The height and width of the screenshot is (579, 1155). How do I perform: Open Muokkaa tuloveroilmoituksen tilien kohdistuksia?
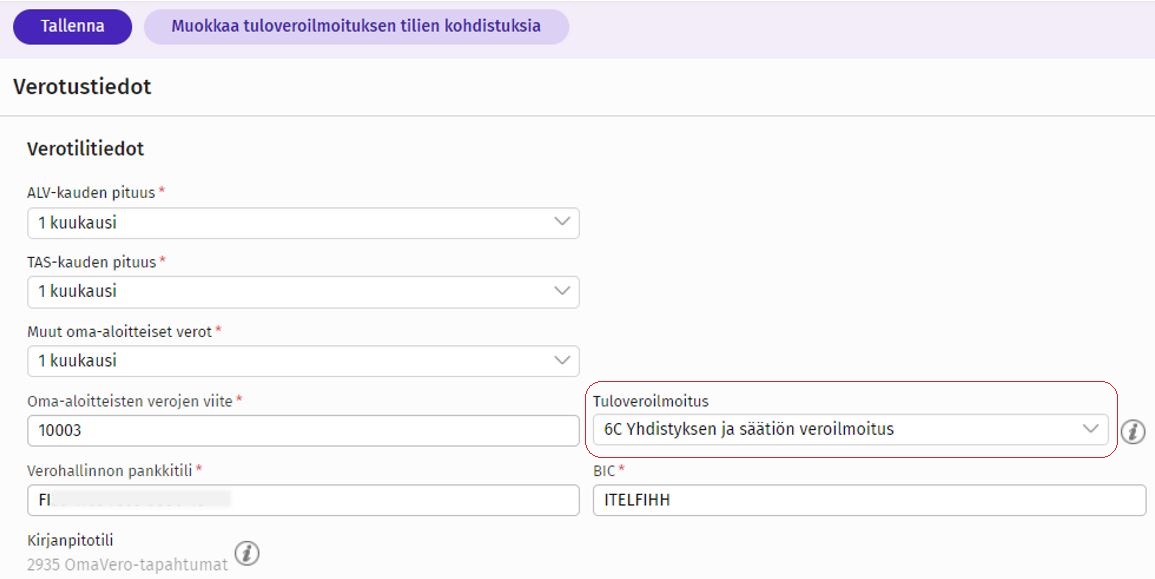pyautogui.click(x=356, y=27)
